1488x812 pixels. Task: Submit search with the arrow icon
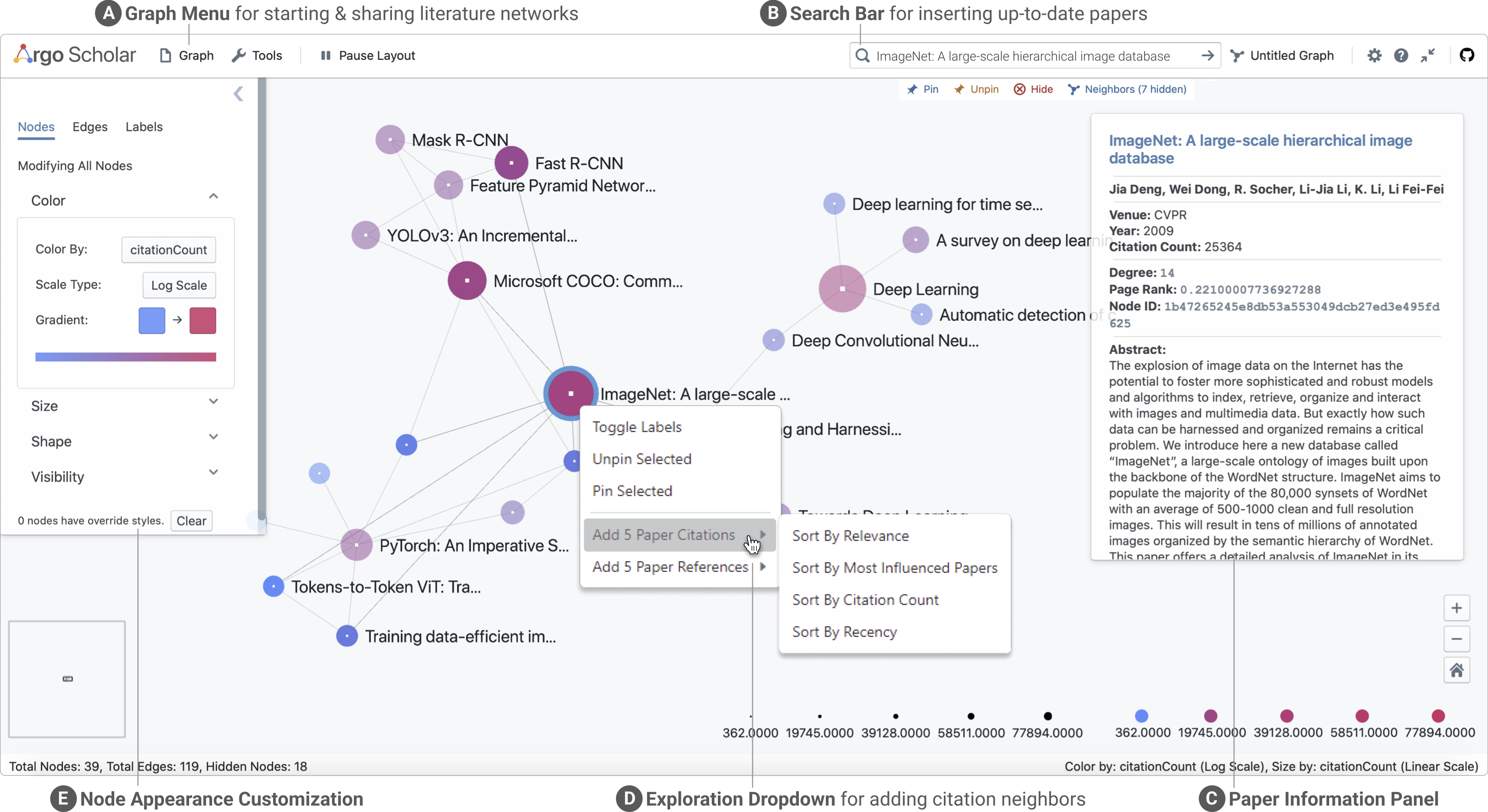coord(1207,55)
